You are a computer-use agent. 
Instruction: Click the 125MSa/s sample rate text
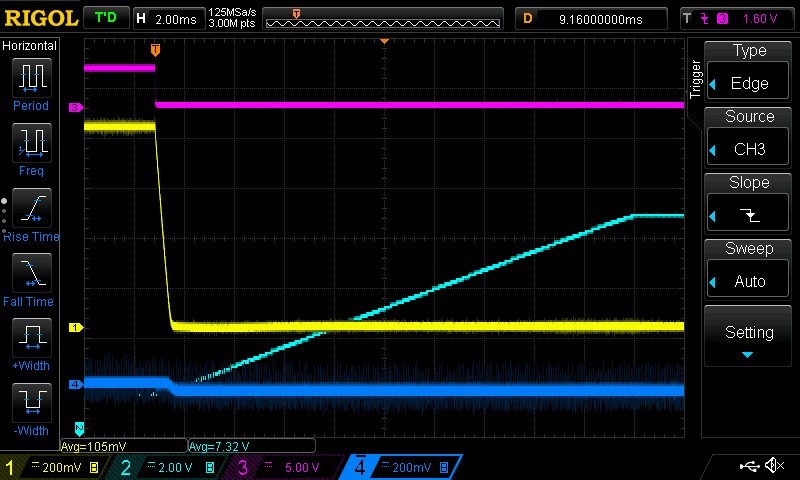click(x=232, y=13)
